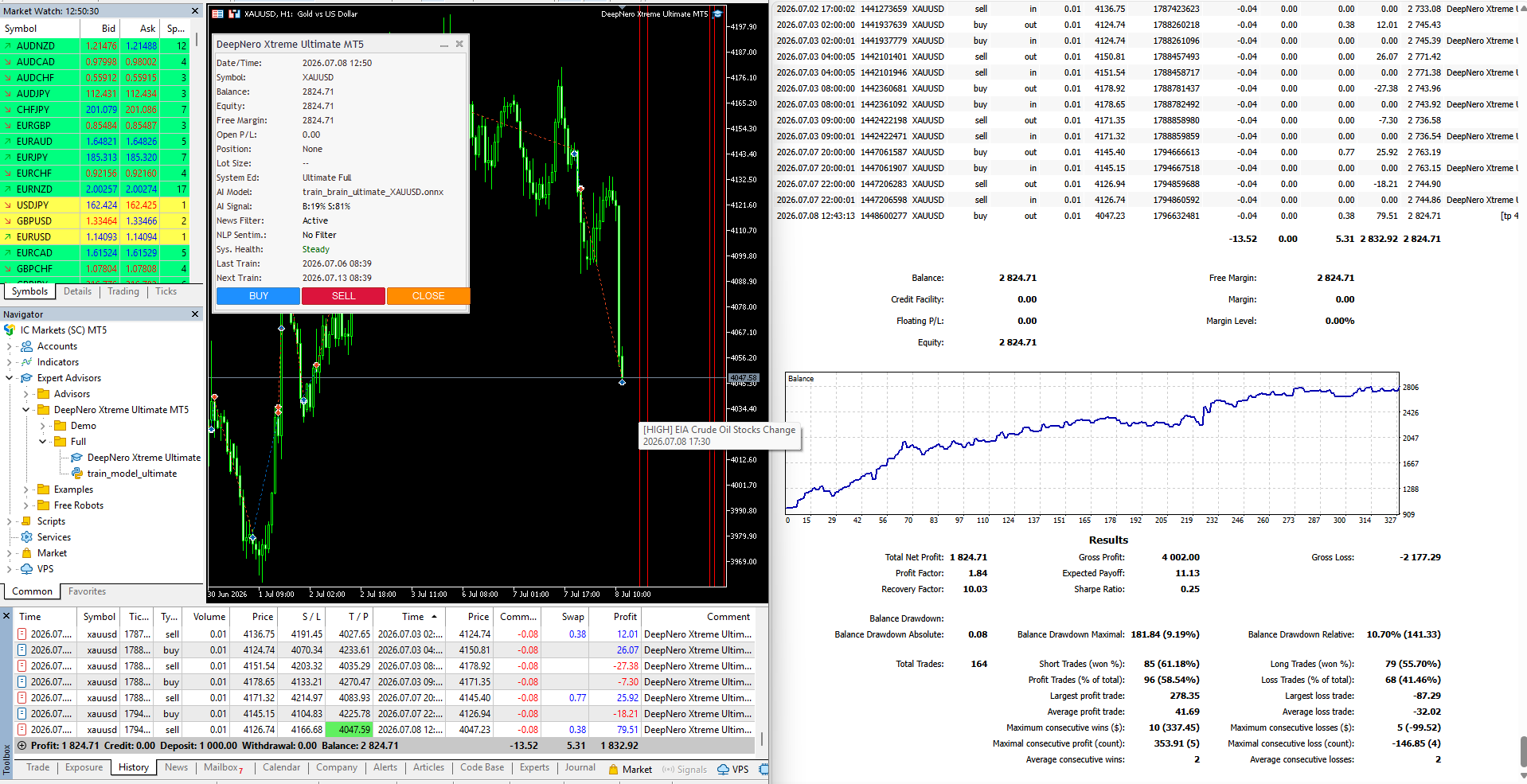Click the buy deal icon of the 26.07 profit row

click(22, 649)
